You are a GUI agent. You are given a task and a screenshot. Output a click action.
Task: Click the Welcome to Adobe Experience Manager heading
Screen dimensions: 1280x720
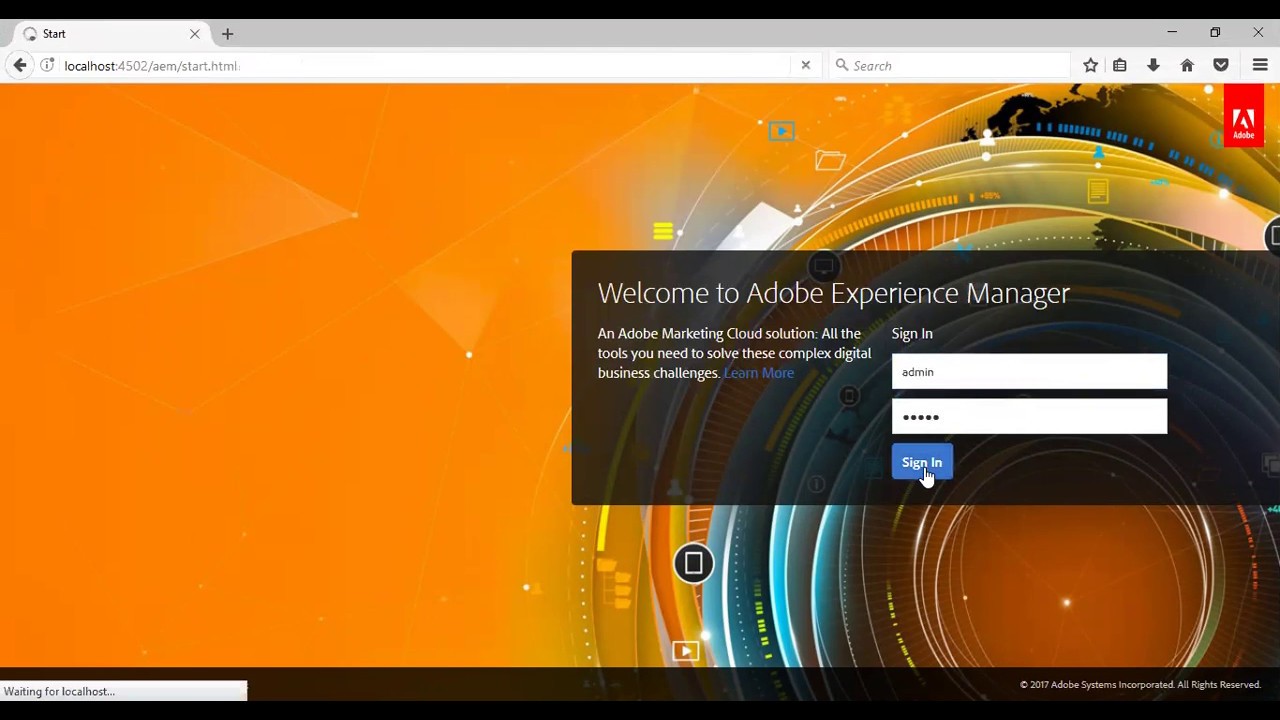[834, 293]
